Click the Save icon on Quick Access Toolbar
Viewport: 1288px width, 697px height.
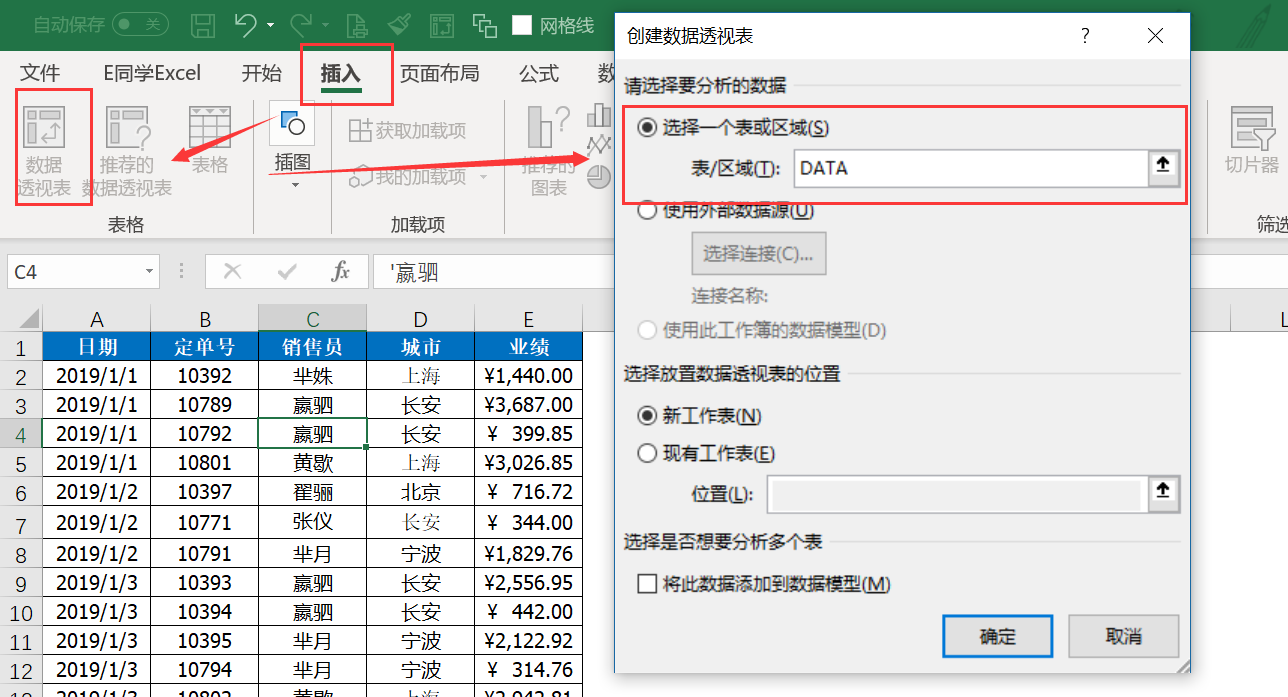(203, 24)
